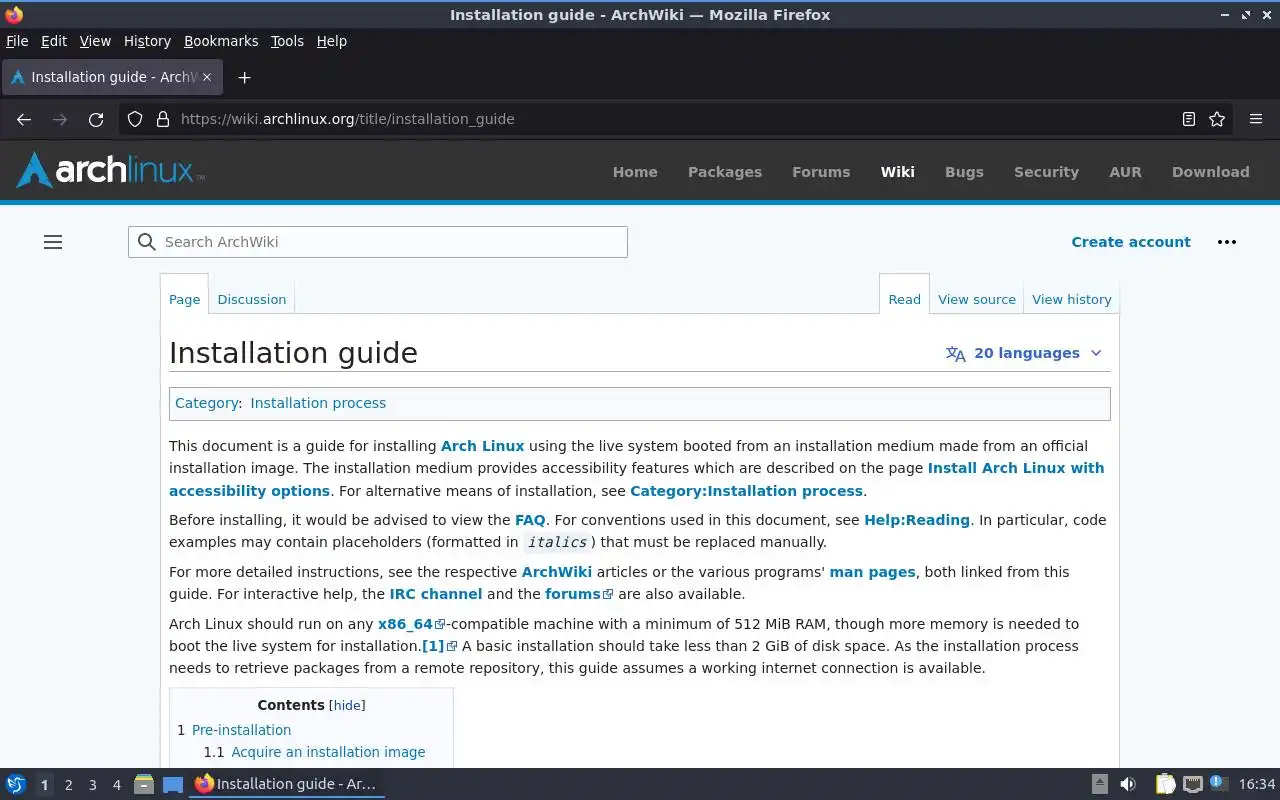Screen dimensions: 1280x800
Task: Bookmark this page with the star icon
Action: pos(1217,119)
